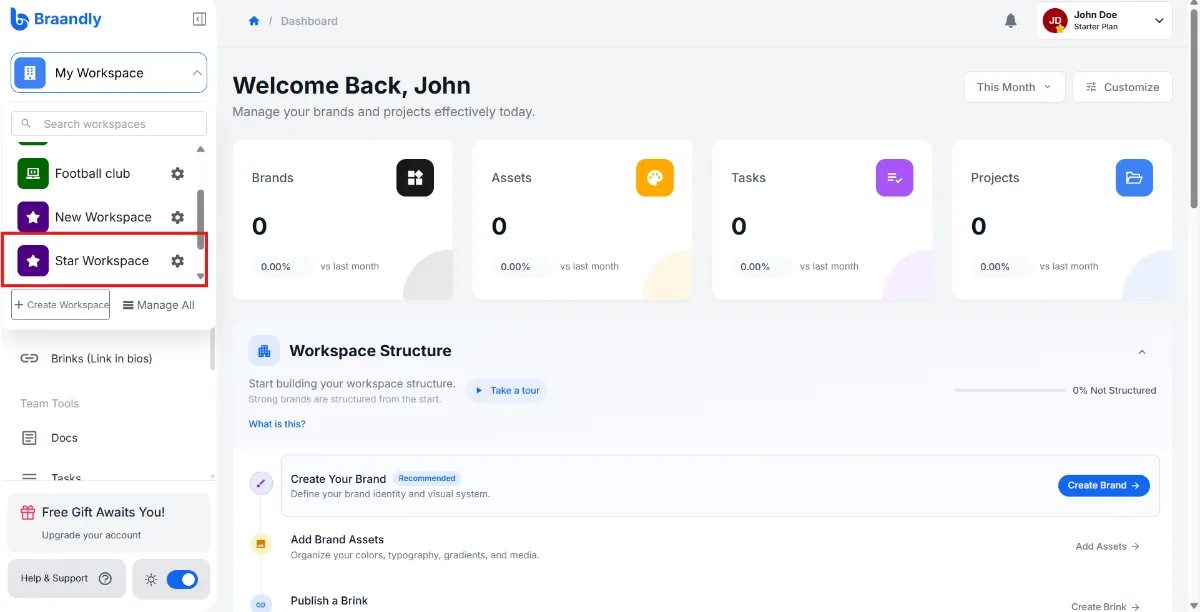
Task: Click the Create Brand button
Action: pyautogui.click(x=1104, y=485)
